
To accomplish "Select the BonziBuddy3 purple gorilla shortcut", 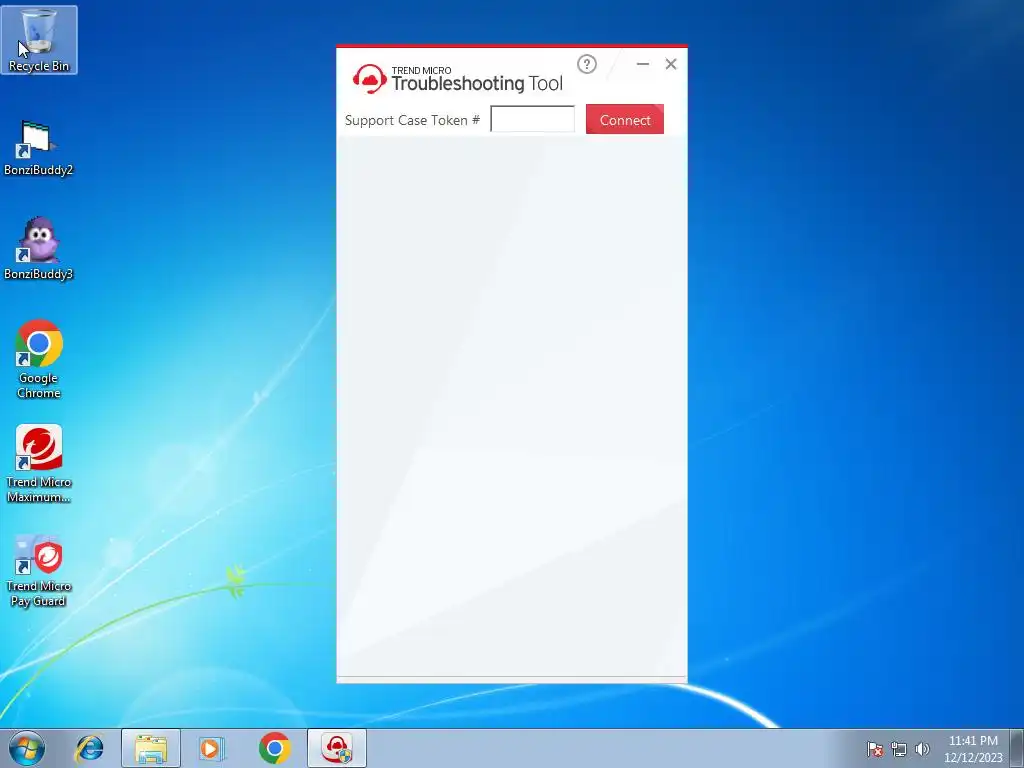I will tap(39, 249).
